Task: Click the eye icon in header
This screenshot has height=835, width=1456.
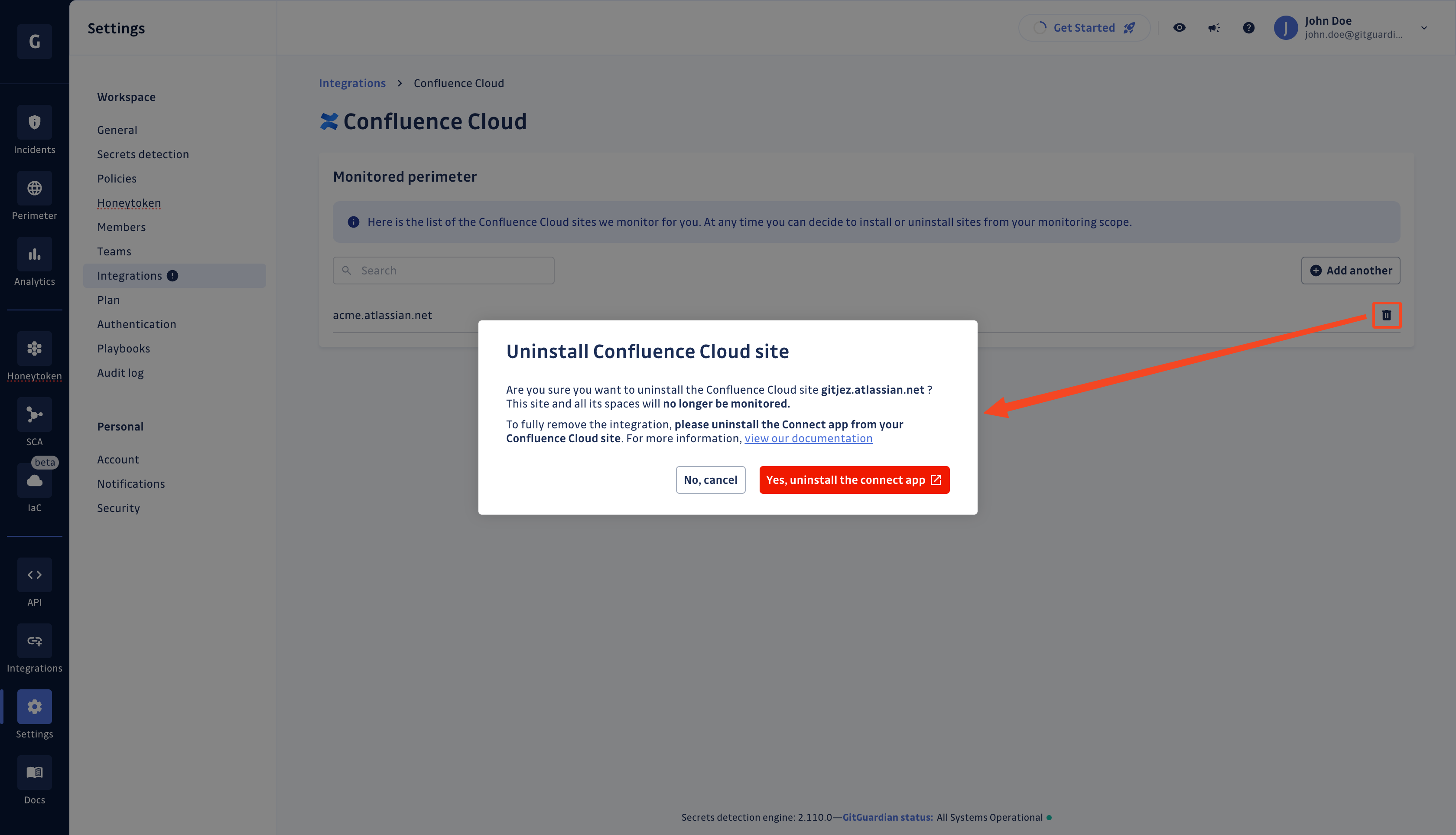Action: coord(1179,27)
